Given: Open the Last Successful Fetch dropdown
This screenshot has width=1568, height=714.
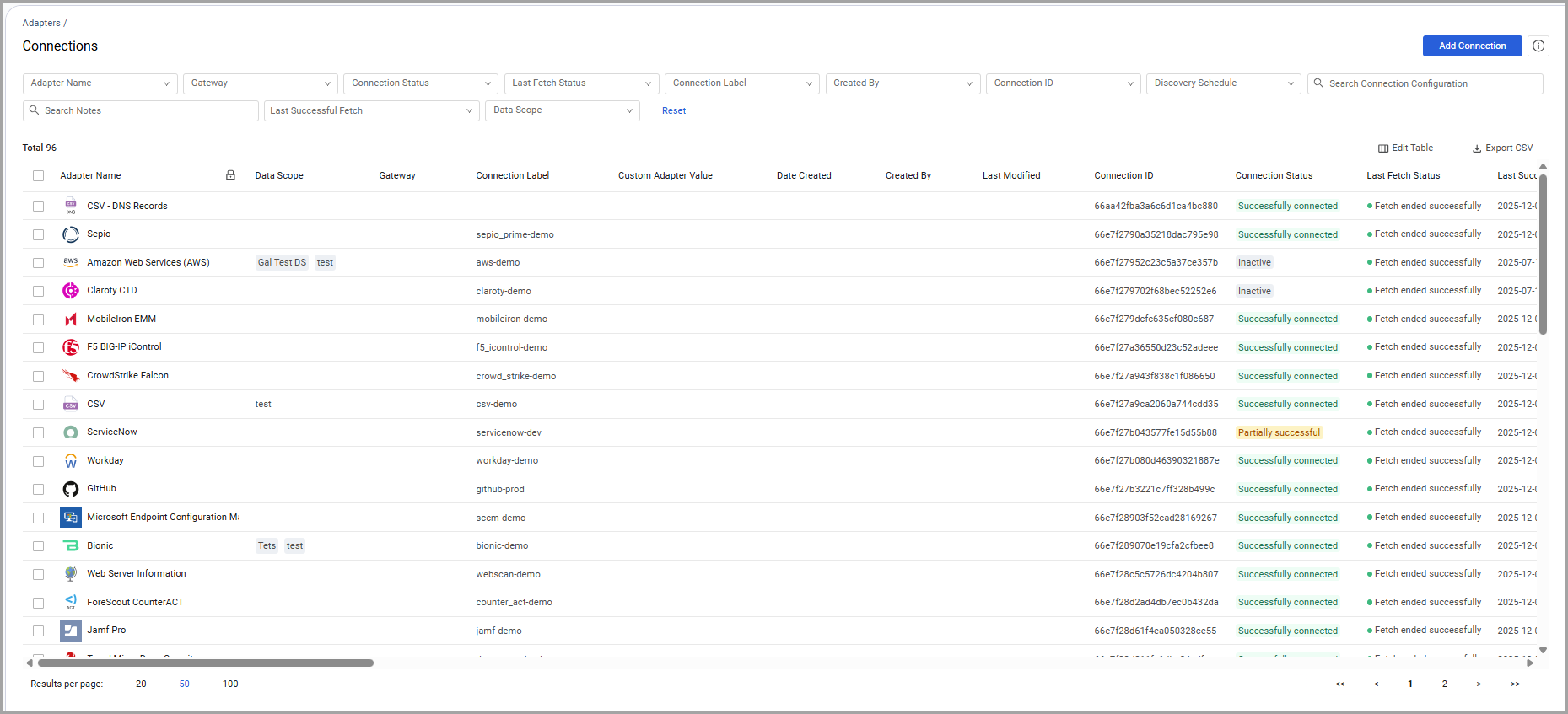Looking at the screenshot, I should click(372, 110).
